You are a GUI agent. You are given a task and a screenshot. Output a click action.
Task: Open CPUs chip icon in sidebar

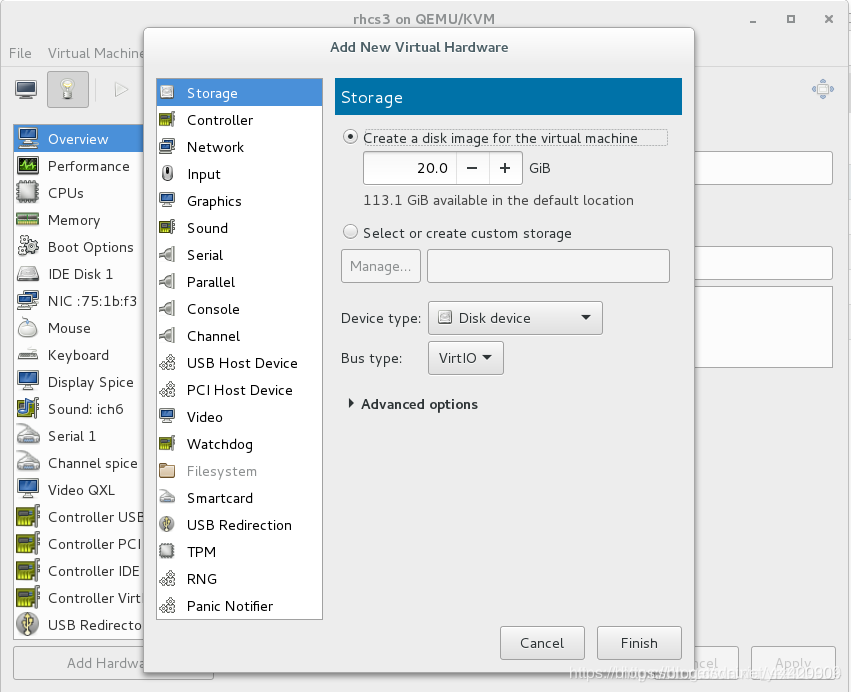click(28, 192)
